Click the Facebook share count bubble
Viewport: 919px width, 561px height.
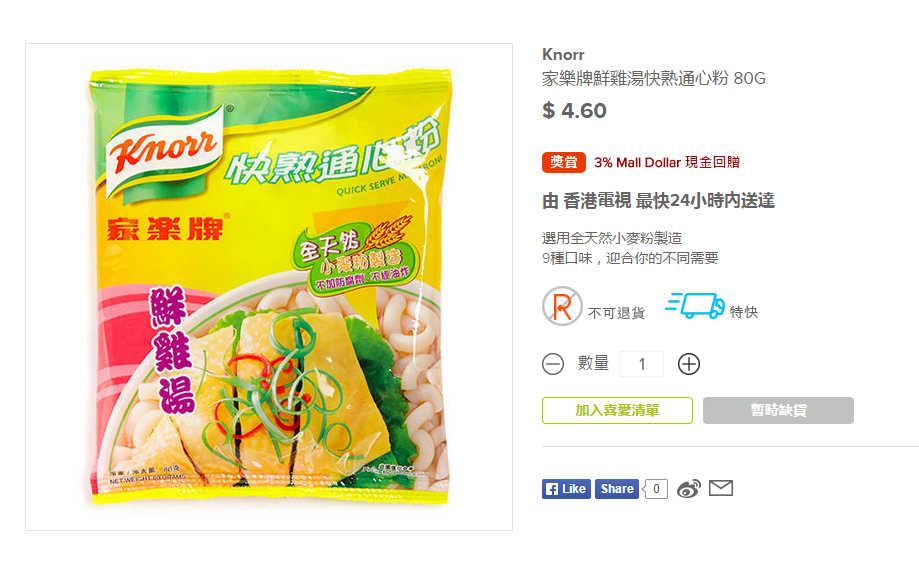coord(656,489)
